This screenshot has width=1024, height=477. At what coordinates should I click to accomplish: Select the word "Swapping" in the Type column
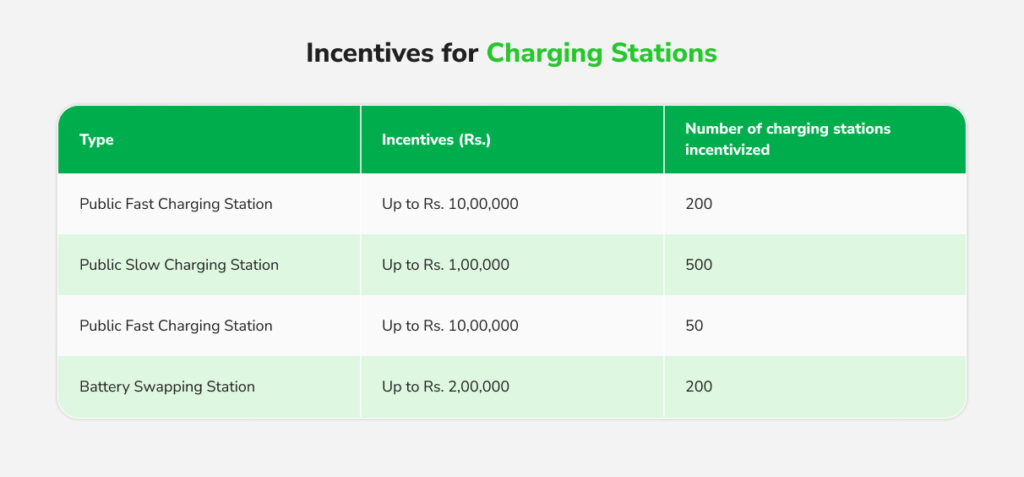coord(169,386)
